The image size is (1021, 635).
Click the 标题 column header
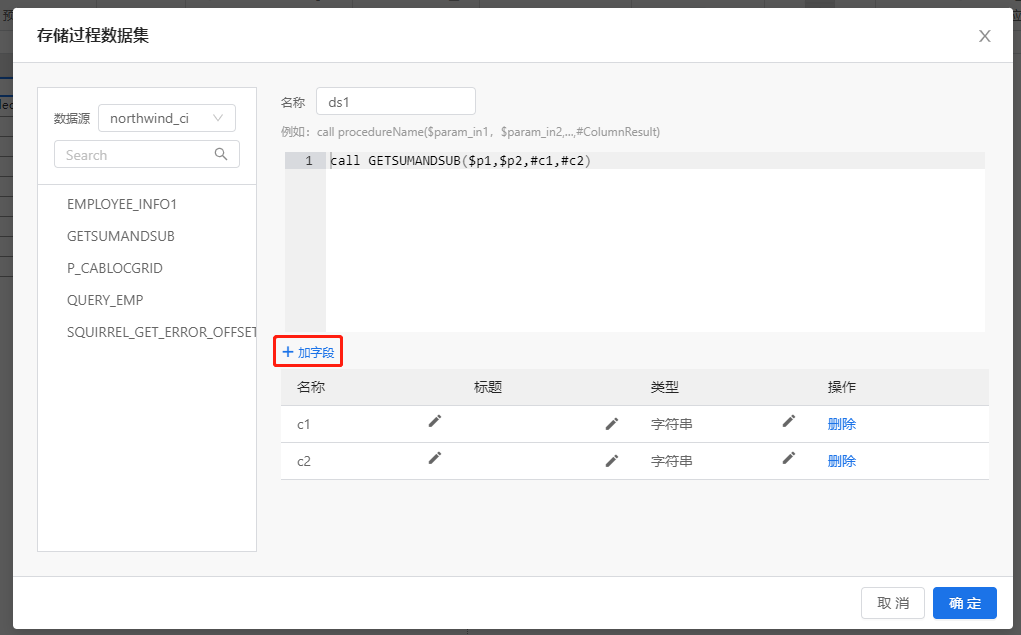(x=488, y=387)
